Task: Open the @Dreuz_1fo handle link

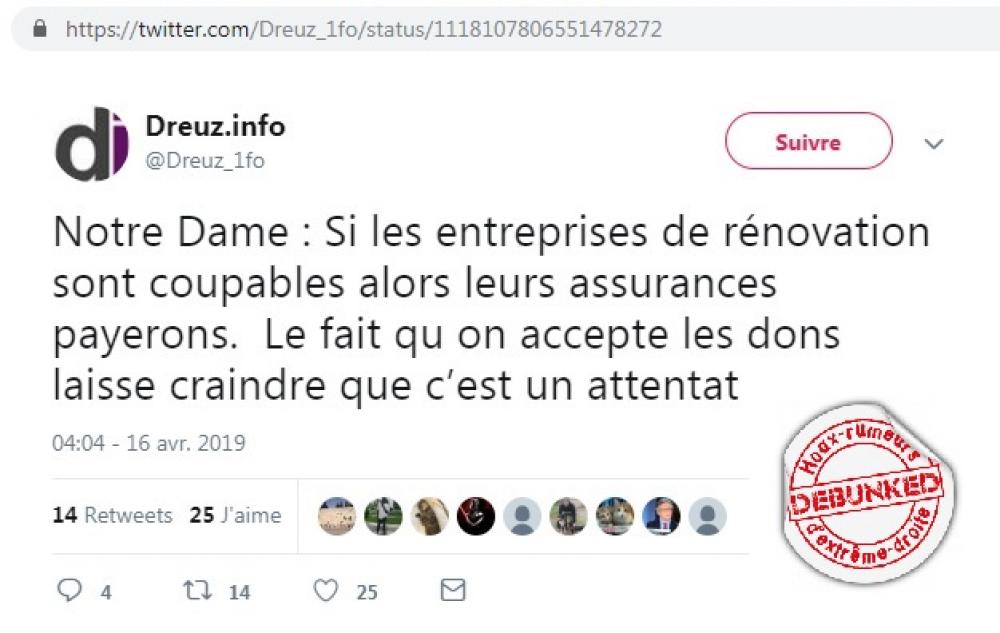Action: (205, 160)
